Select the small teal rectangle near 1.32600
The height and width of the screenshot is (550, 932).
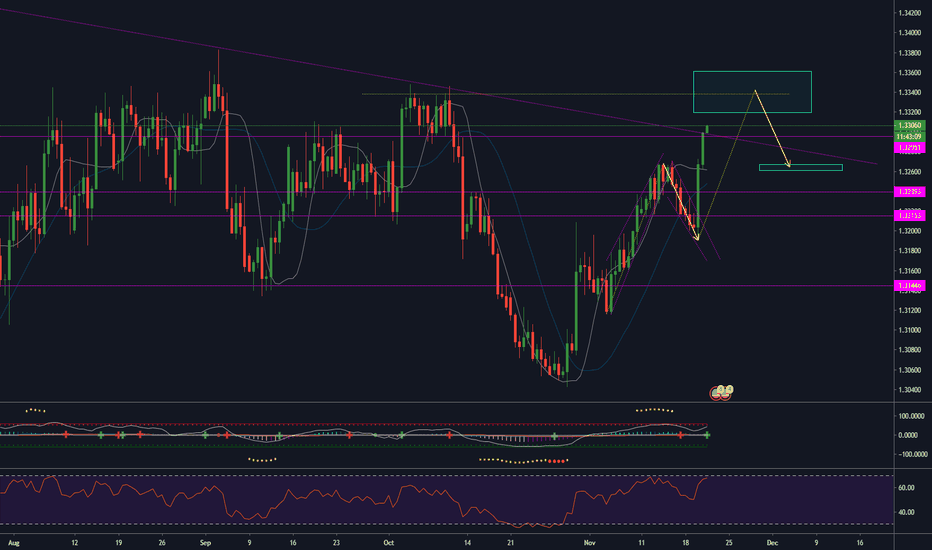tap(800, 167)
